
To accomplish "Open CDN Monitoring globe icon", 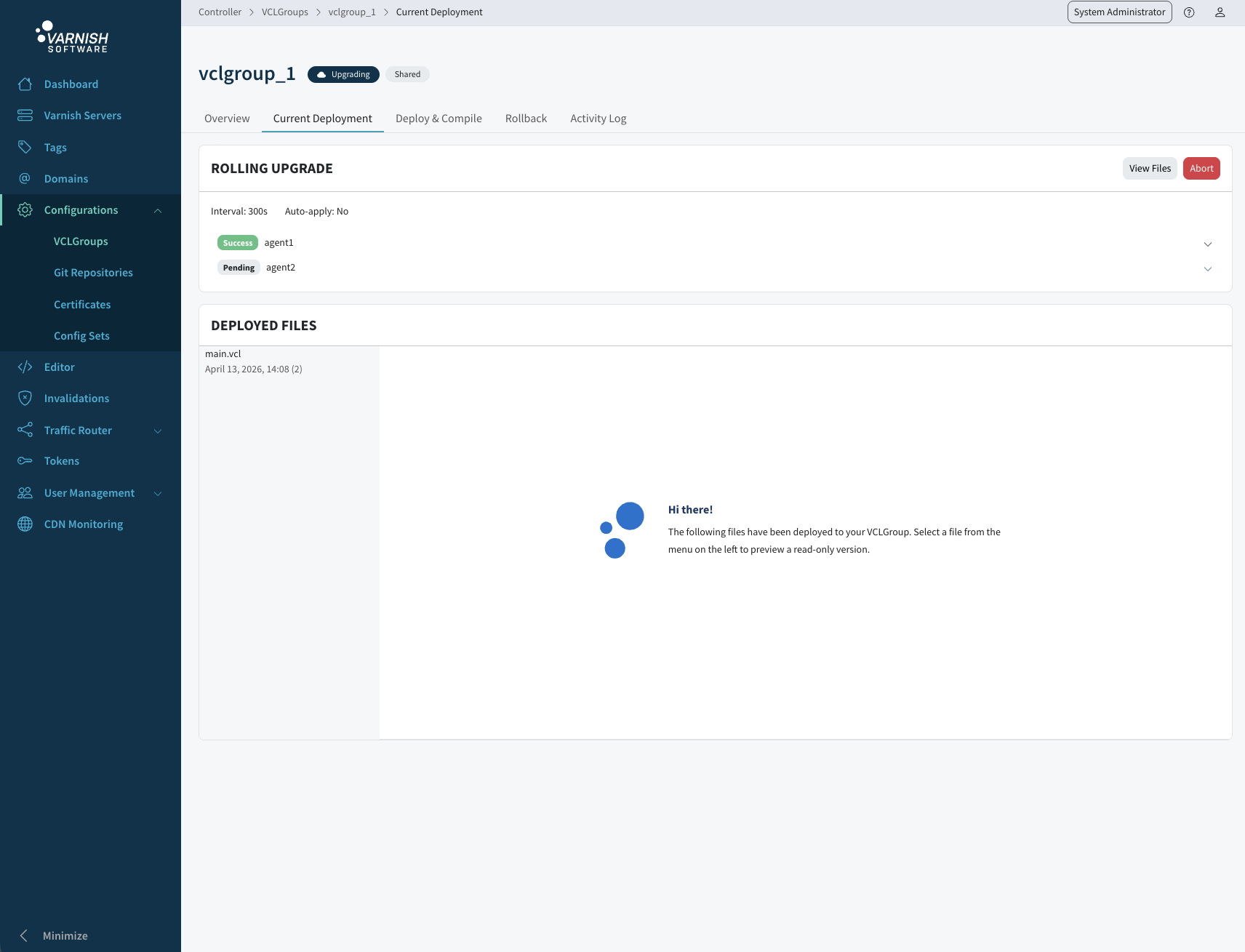I will [x=25, y=524].
